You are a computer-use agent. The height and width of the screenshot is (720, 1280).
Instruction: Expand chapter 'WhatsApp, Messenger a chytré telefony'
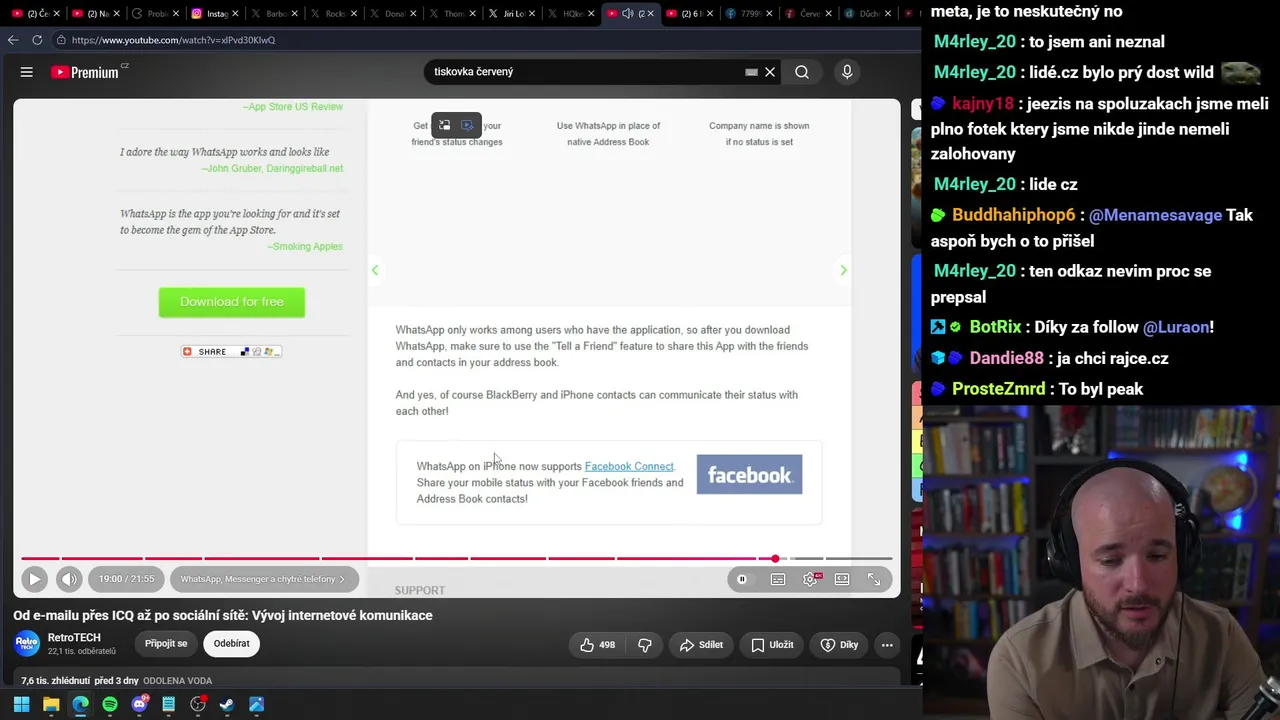(x=262, y=579)
